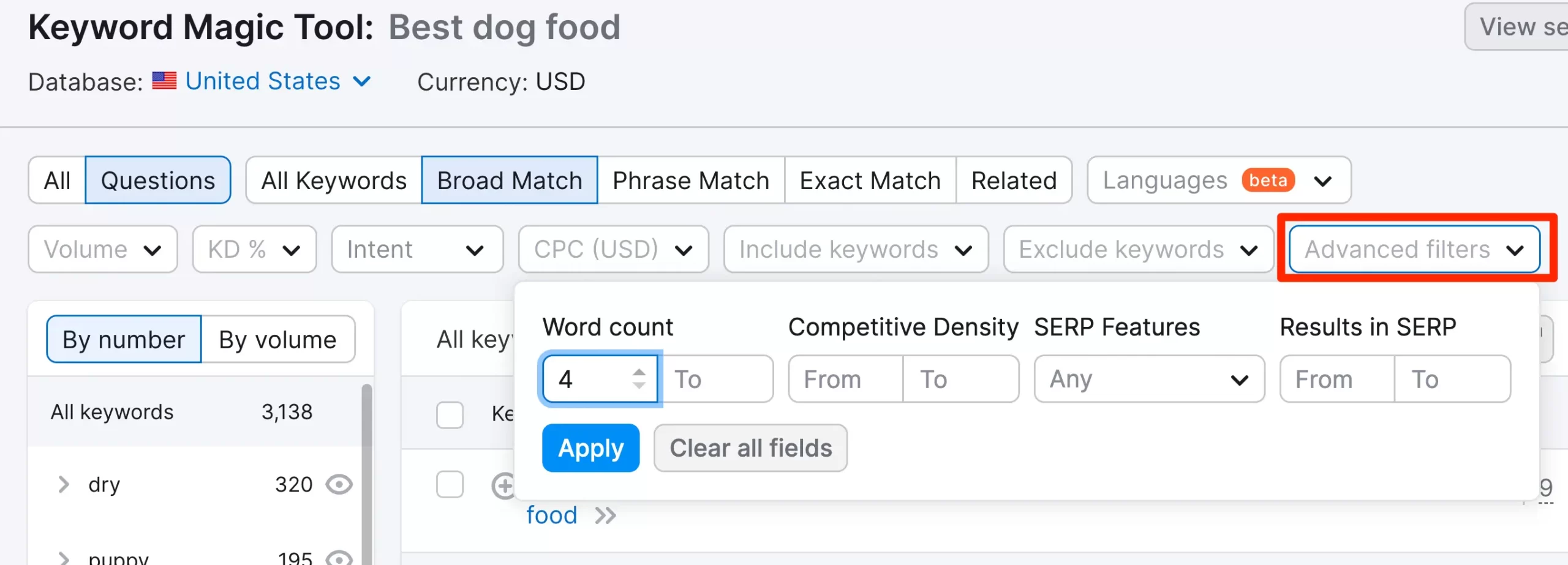Click the plus icon in keyword row
The image size is (1568, 565).
[x=503, y=487]
